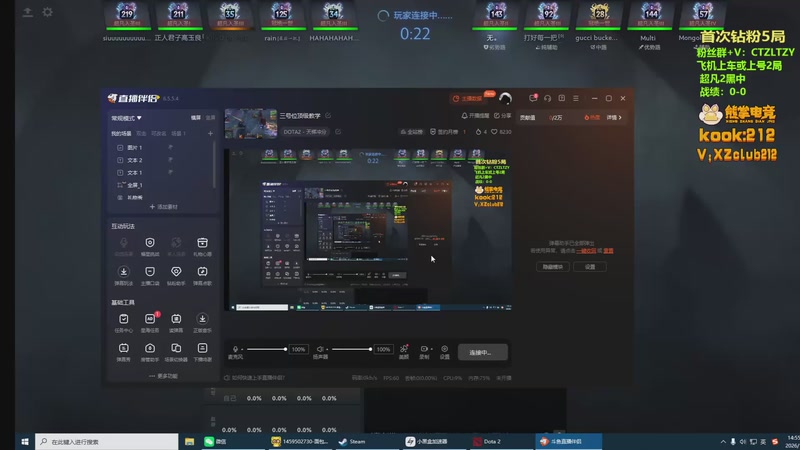The width and height of the screenshot is (800, 450).
Task: Click the microphone volume slider
Action: tap(266, 349)
